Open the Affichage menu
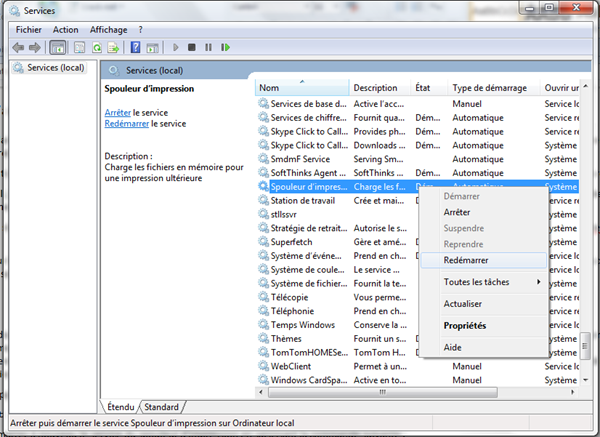600x437 pixels. point(108,30)
